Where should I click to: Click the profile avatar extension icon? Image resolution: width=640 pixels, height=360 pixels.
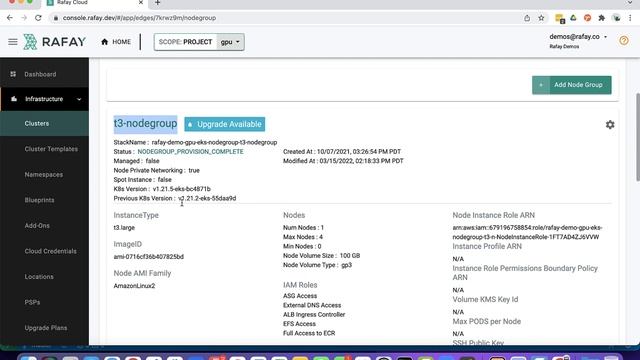(616, 18)
